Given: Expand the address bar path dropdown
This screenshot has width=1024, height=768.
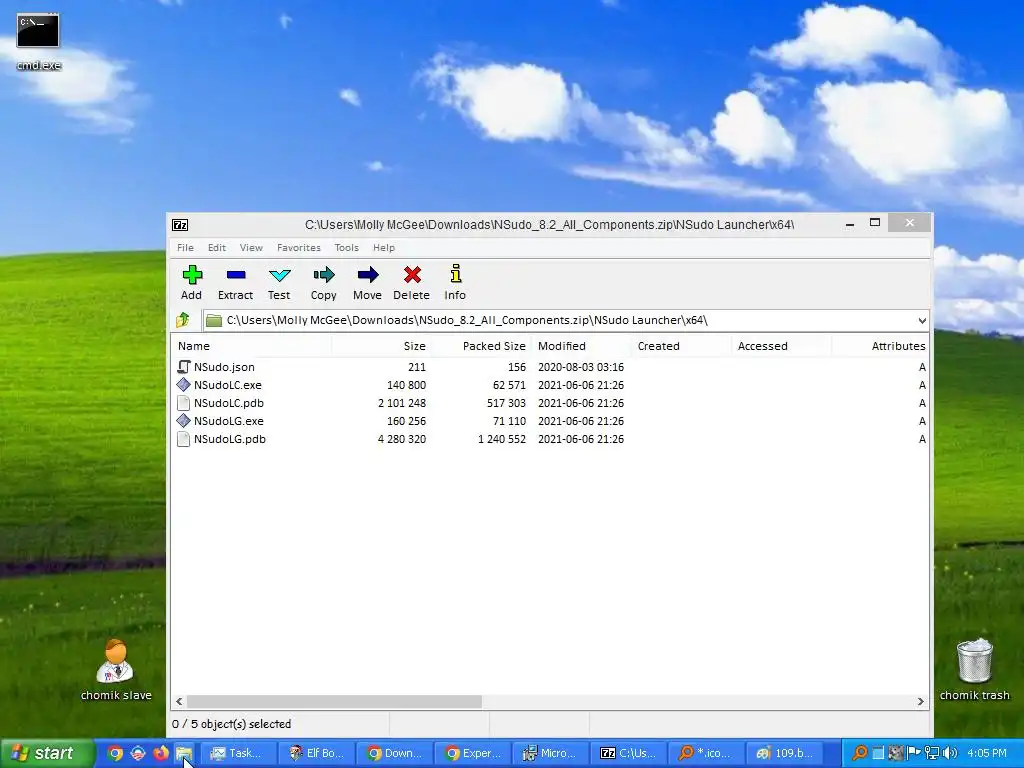Looking at the screenshot, I should 921,321.
